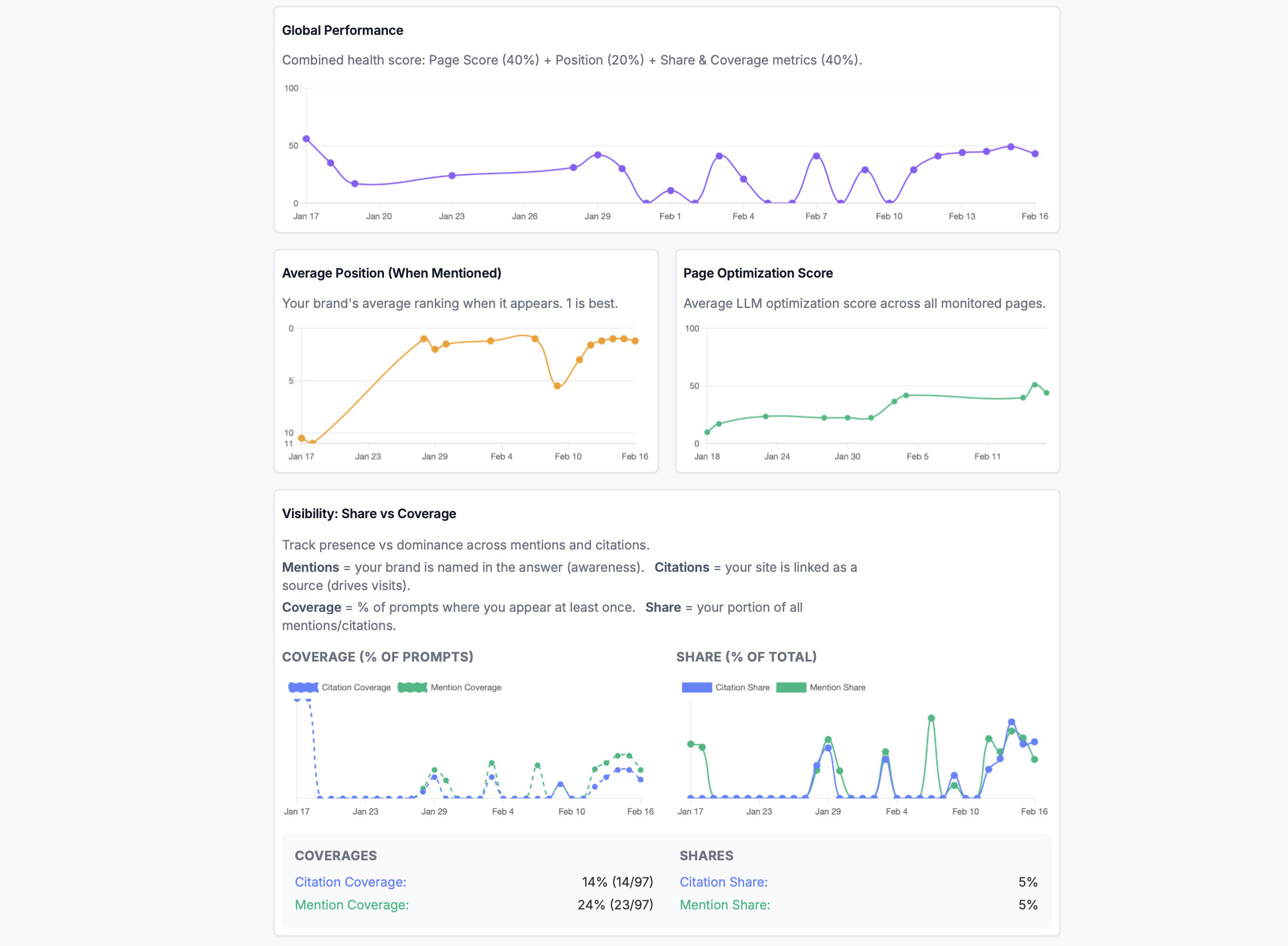Click the last orange Average Position point

click(x=635, y=340)
